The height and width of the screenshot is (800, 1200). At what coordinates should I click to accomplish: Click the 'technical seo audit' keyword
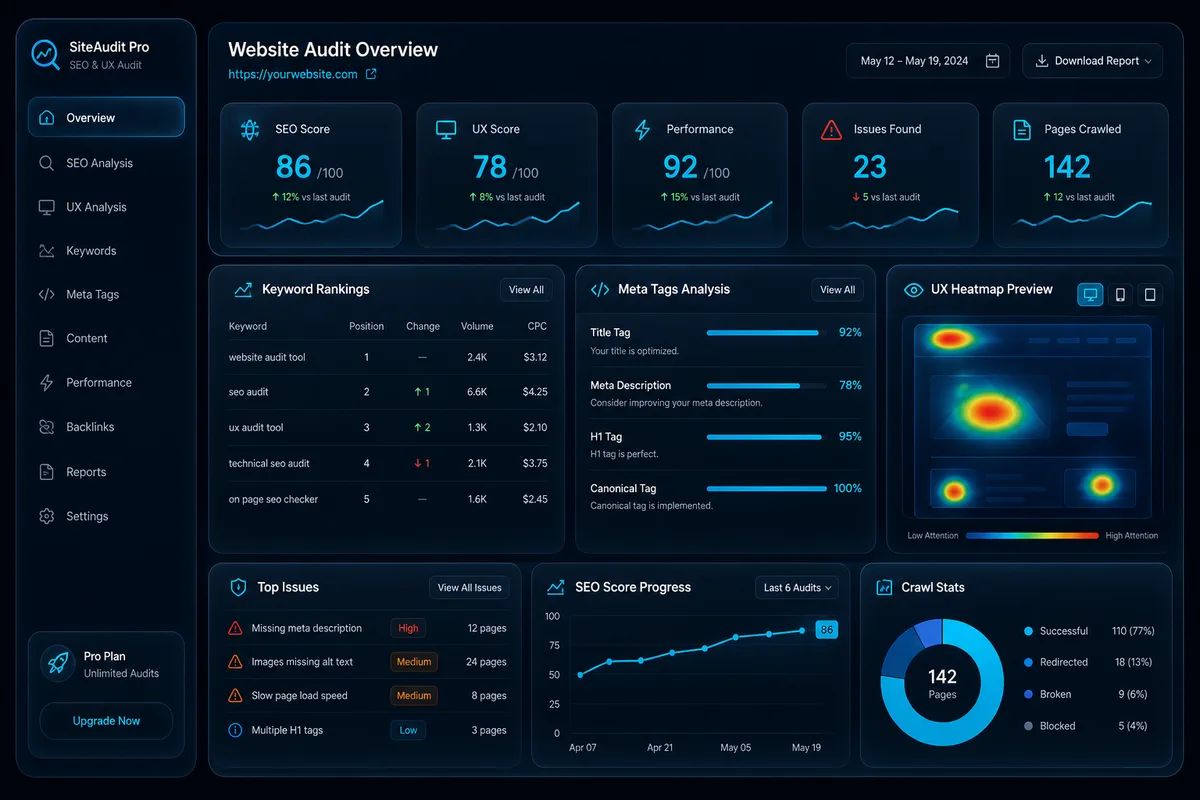coord(269,464)
